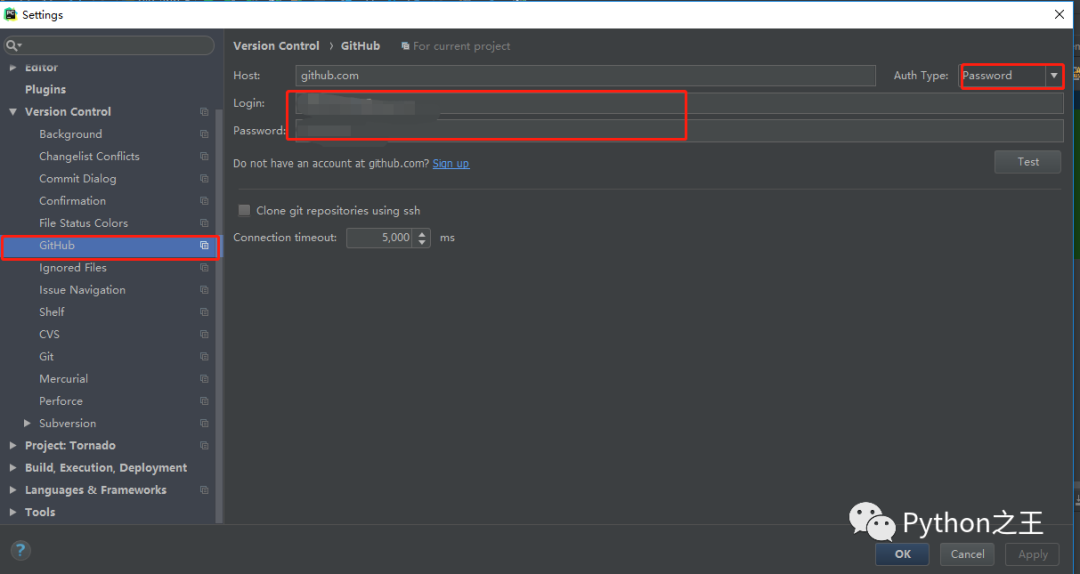The height and width of the screenshot is (574, 1080).
Task: Close the Settings dialog
Action: [1059, 14]
